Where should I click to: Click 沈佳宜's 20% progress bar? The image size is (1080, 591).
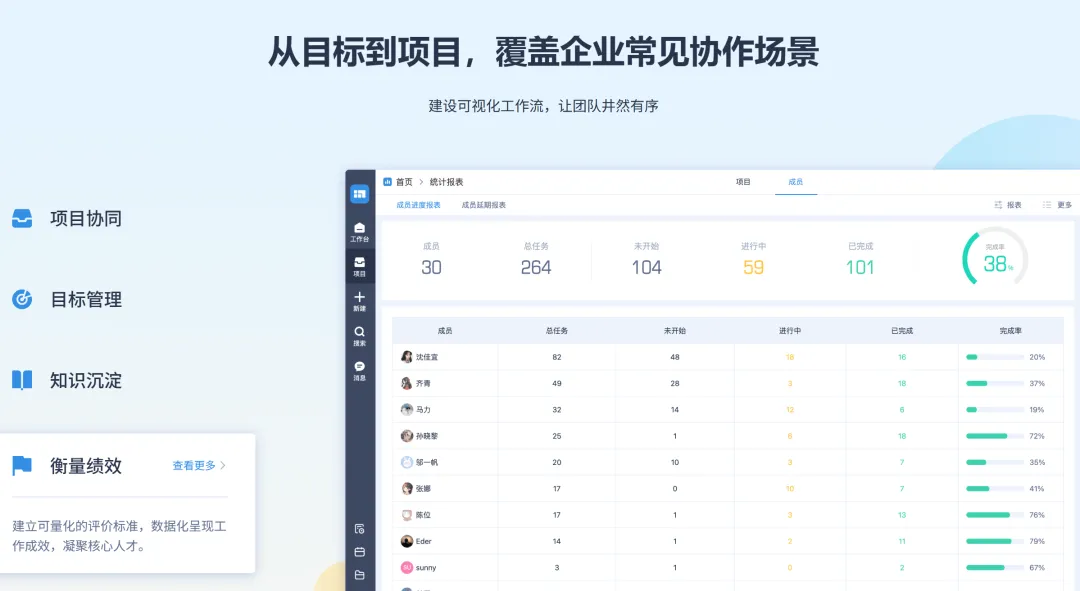(x=995, y=357)
